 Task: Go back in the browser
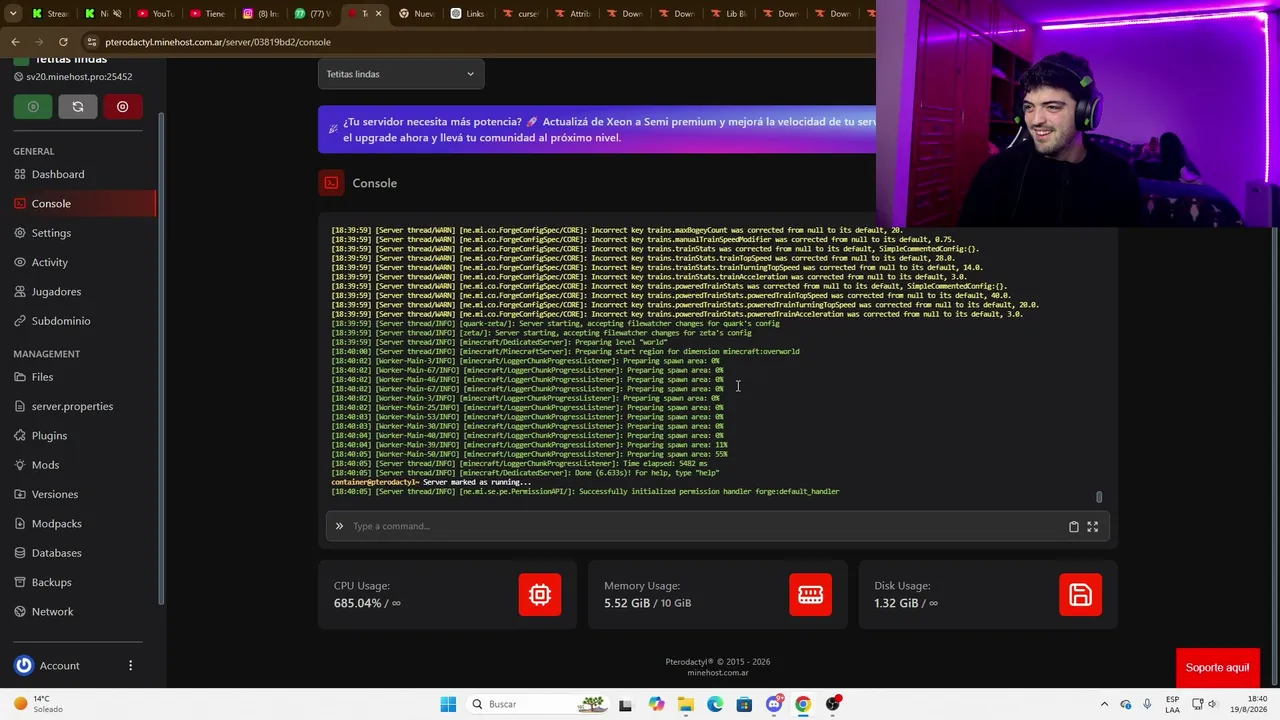[x=15, y=42]
